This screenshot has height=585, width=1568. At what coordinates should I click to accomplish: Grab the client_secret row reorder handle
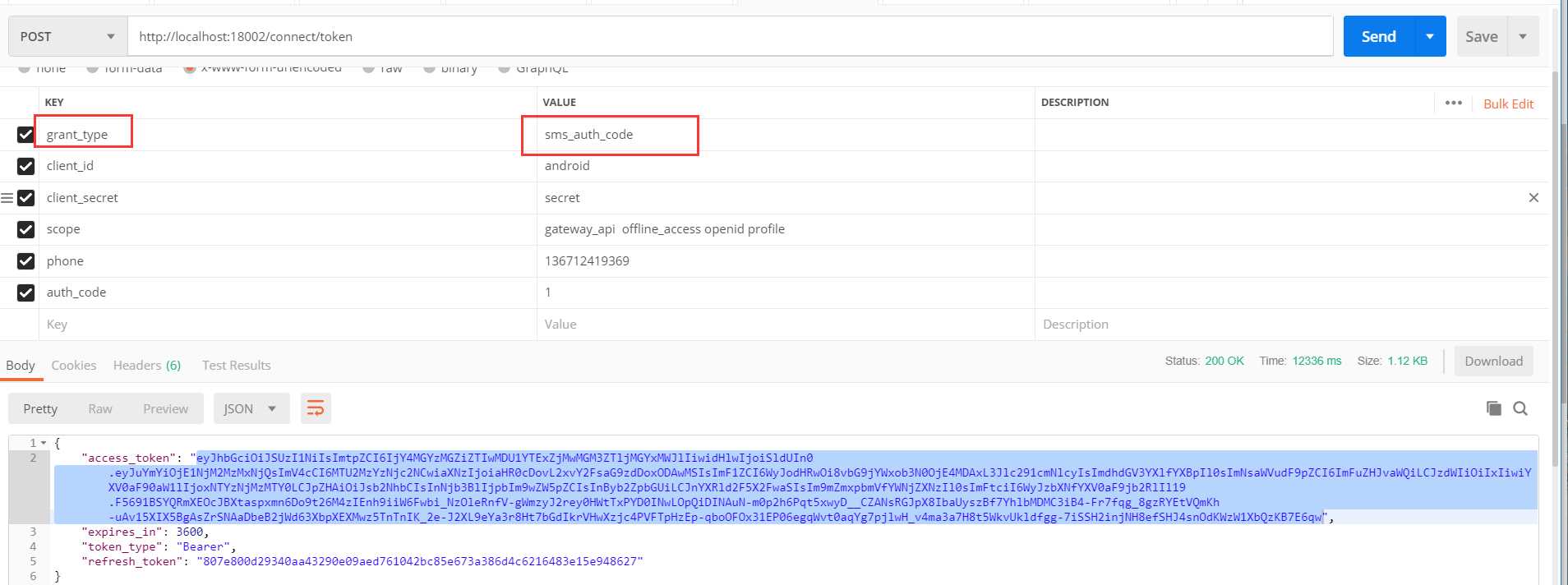pyautogui.click(x=7, y=198)
